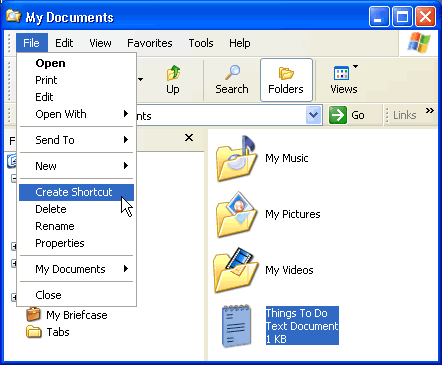Image resolution: width=442 pixels, height=365 pixels.
Task: Open the Help menu
Action: [x=239, y=43]
